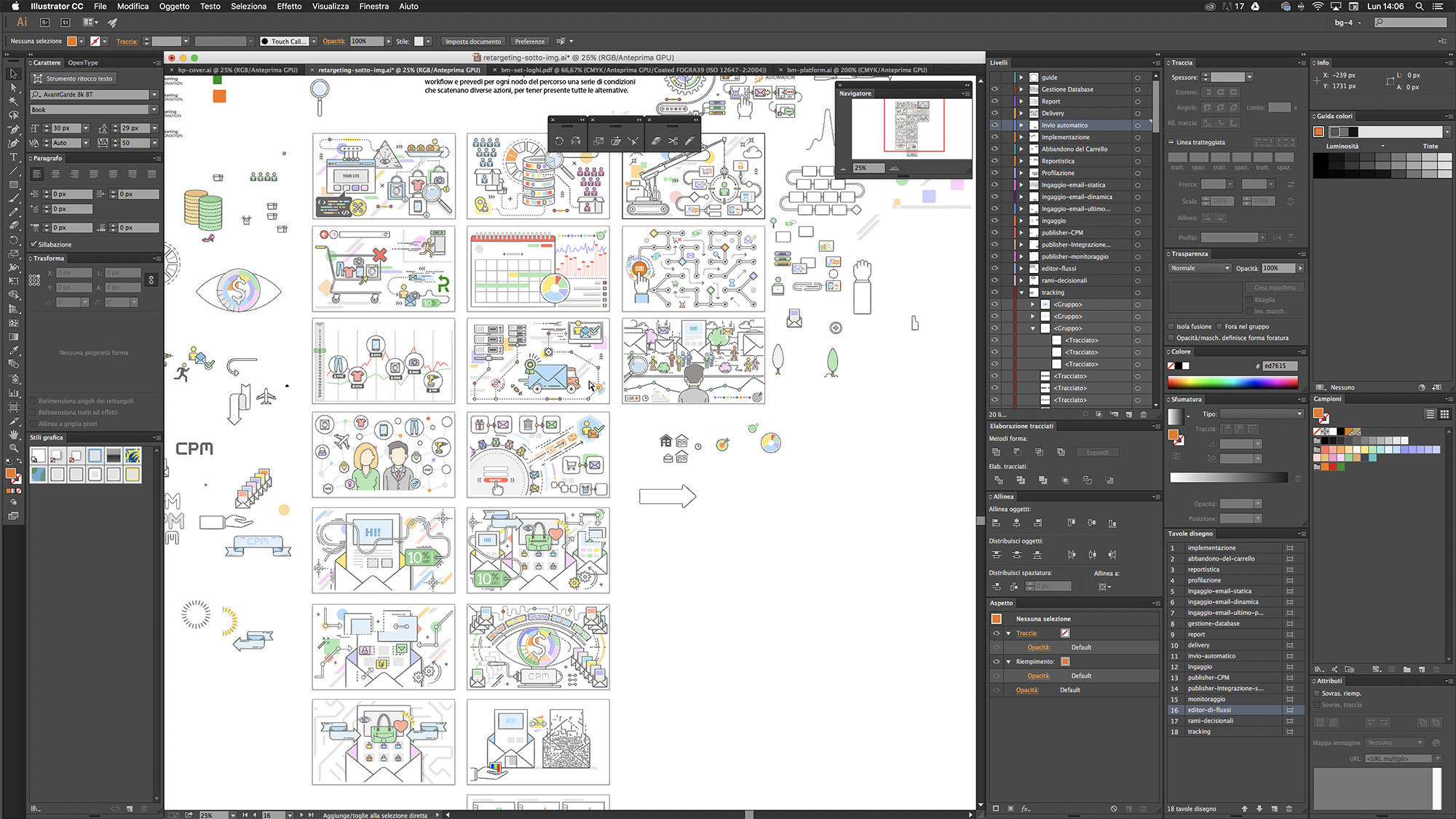Select the Line Segment tool
Image resolution: width=1456 pixels, height=819 pixels.
pos(13,170)
